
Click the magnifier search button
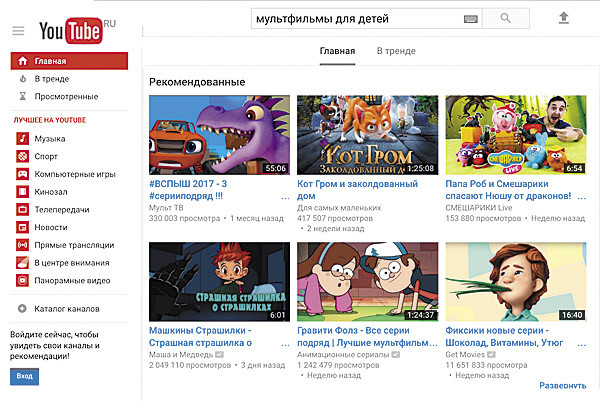506,18
